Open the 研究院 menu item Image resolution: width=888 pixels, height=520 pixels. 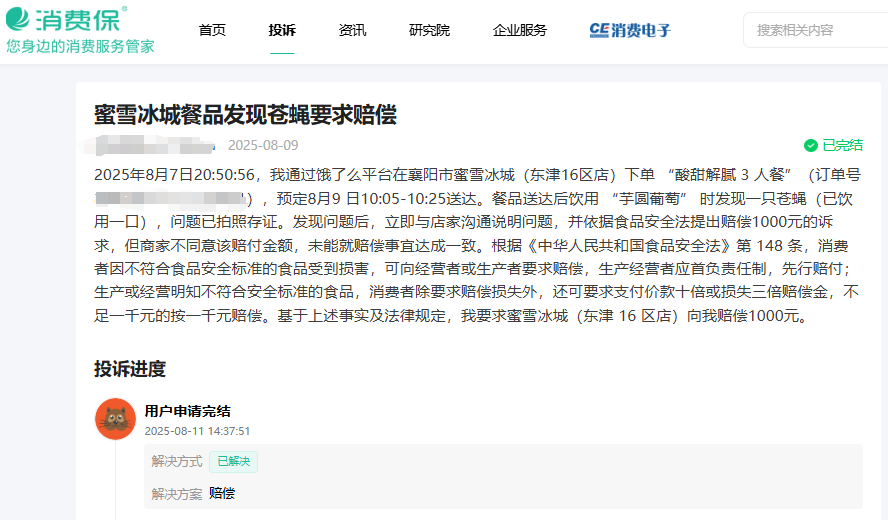[429, 30]
